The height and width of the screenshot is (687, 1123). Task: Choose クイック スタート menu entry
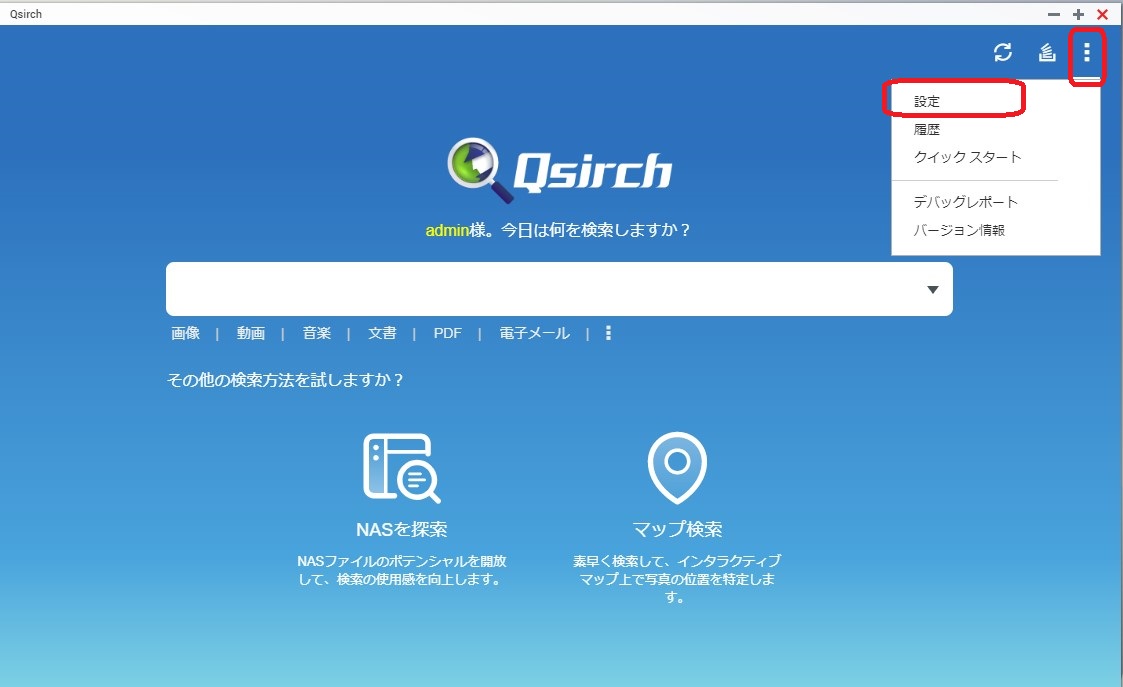tap(968, 157)
